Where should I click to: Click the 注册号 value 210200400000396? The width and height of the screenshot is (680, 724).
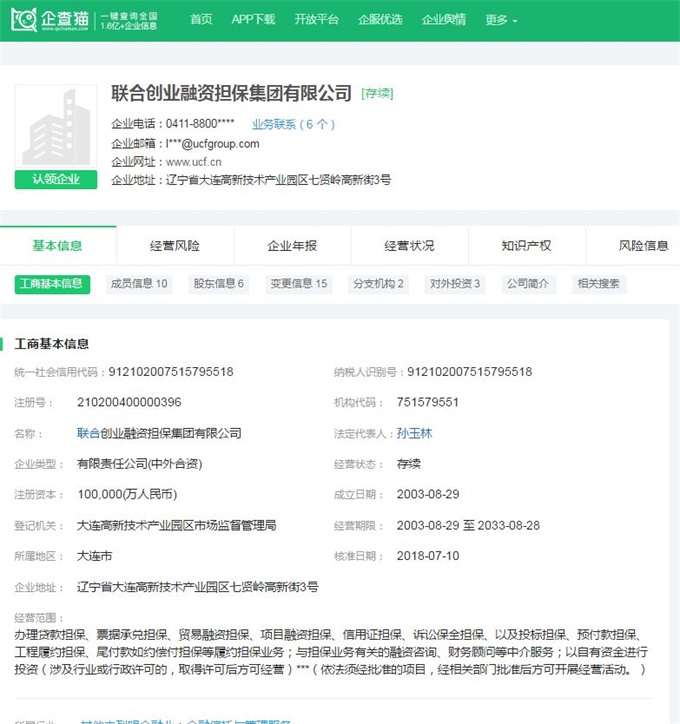pyautogui.click(x=129, y=402)
